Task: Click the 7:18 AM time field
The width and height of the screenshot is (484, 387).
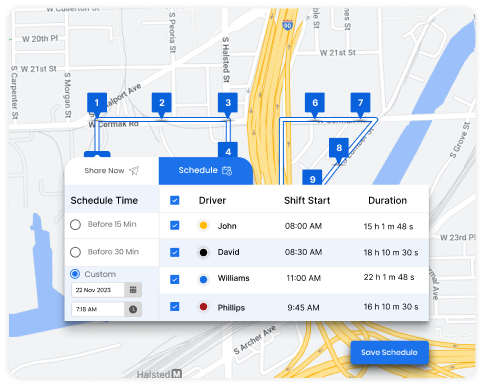Action: coord(98,309)
